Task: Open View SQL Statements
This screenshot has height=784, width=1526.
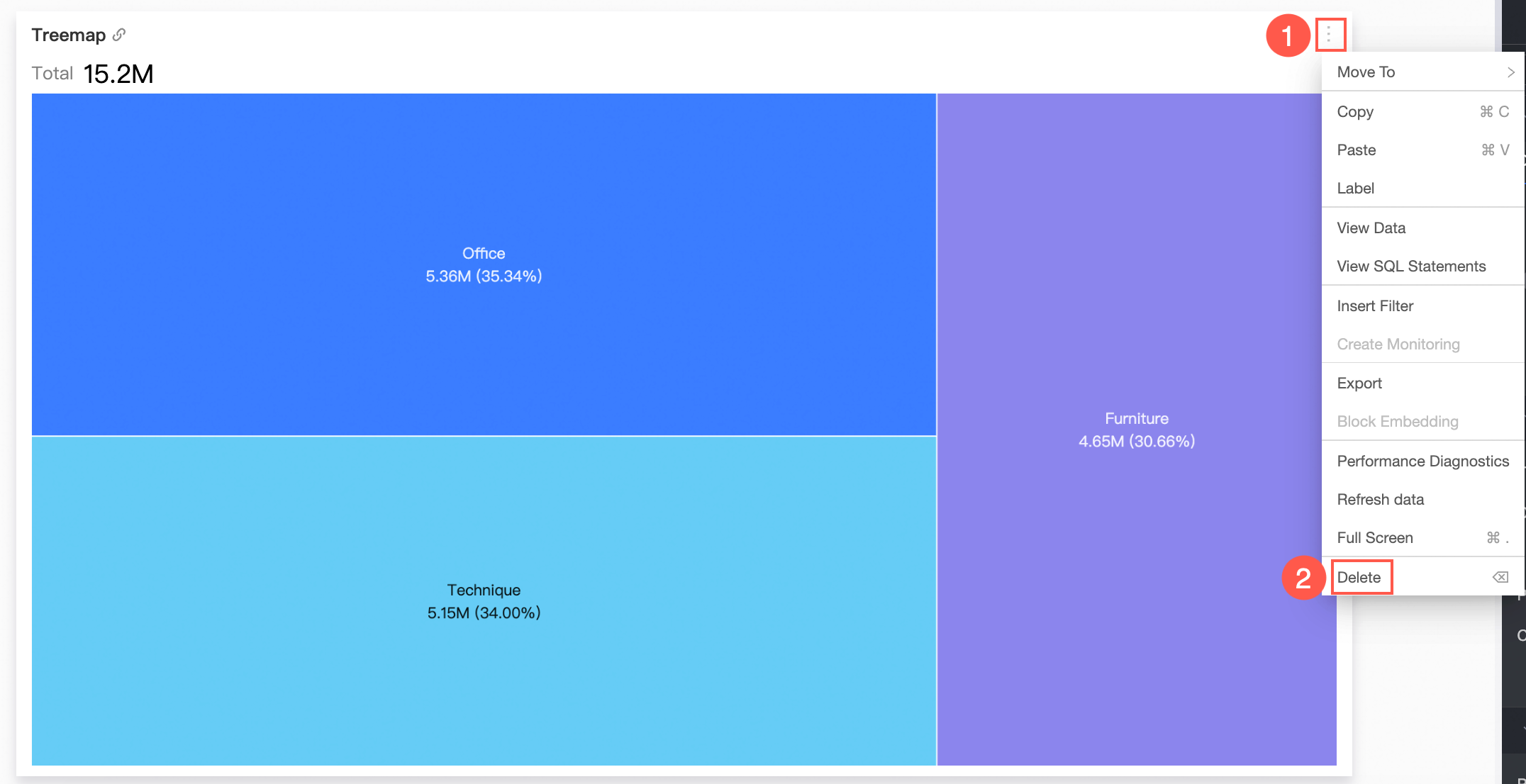Action: click(1410, 267)
